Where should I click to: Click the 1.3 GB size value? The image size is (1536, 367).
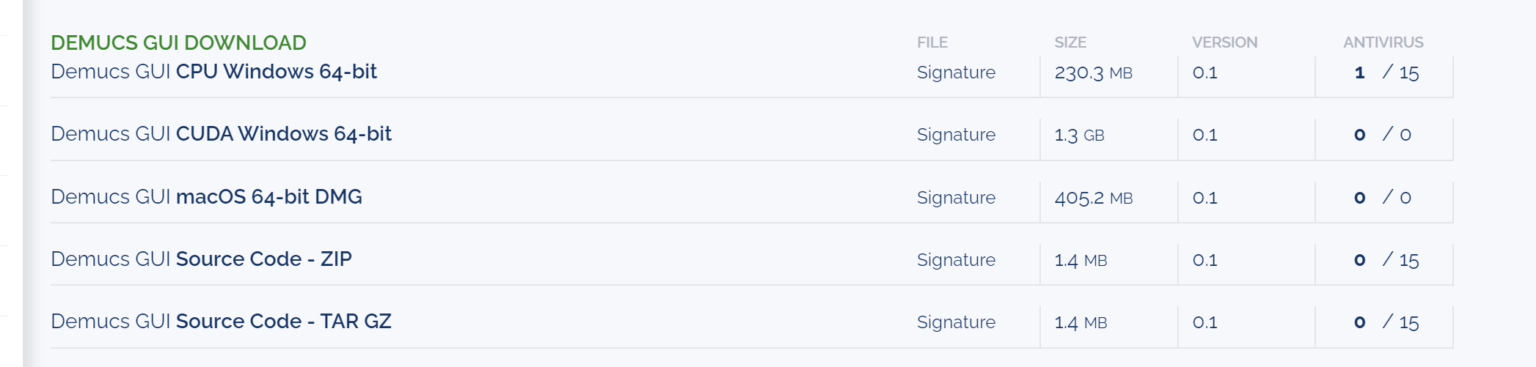pyautogui.click(x=1079, y=135)
